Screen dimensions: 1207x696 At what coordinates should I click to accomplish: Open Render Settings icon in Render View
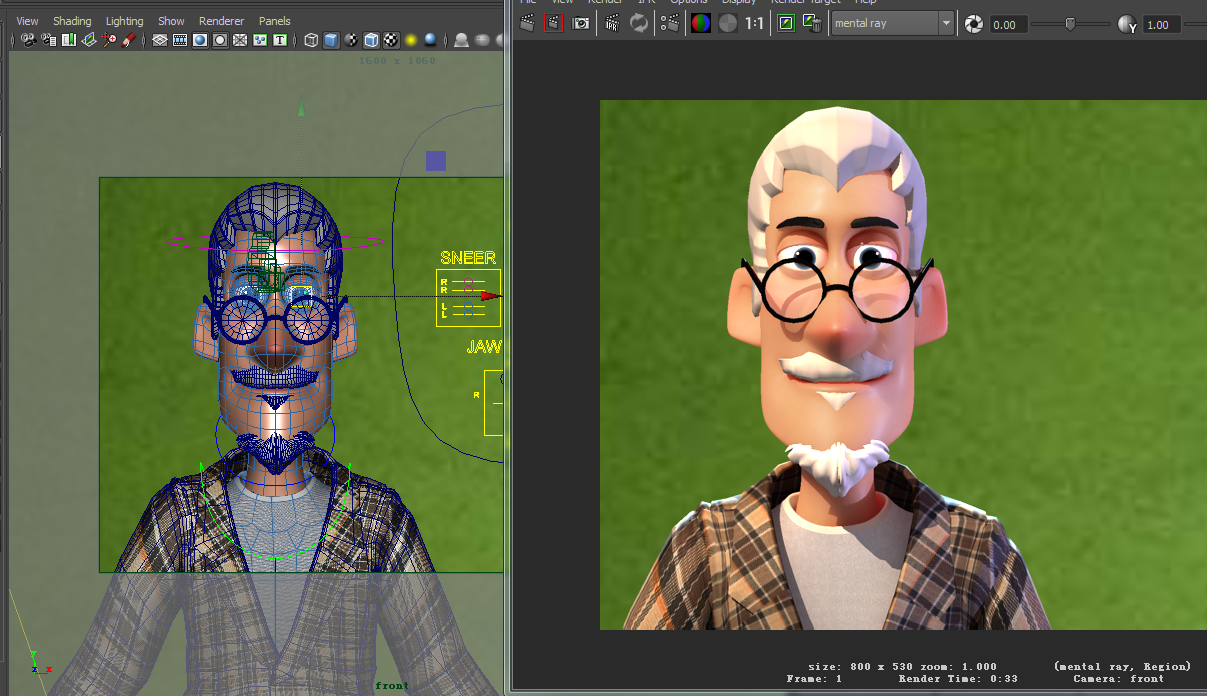669,23
